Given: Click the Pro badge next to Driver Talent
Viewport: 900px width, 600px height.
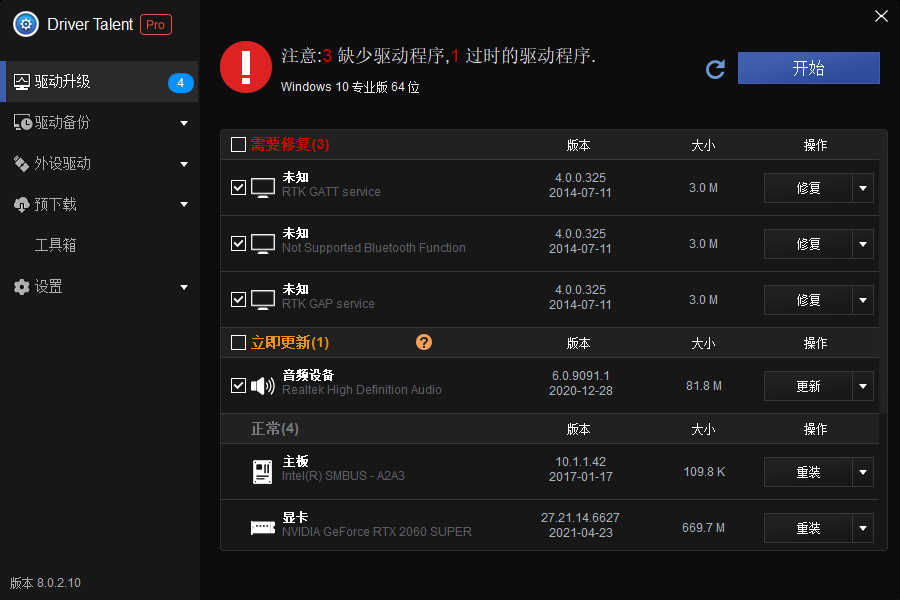Looking at the screenshot, I should click(x=156, y=25).
